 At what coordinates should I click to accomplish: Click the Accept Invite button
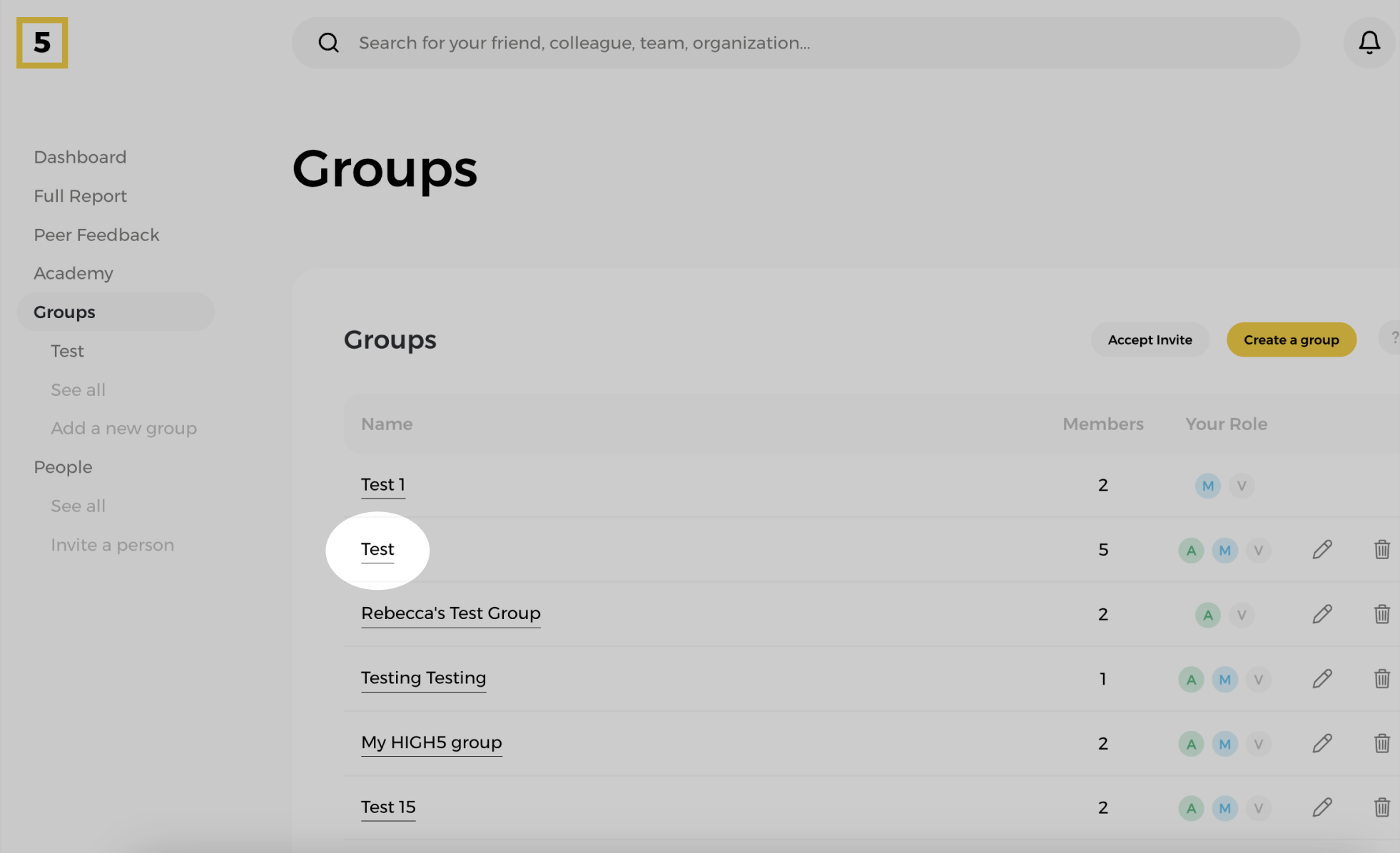[1150, 339]
